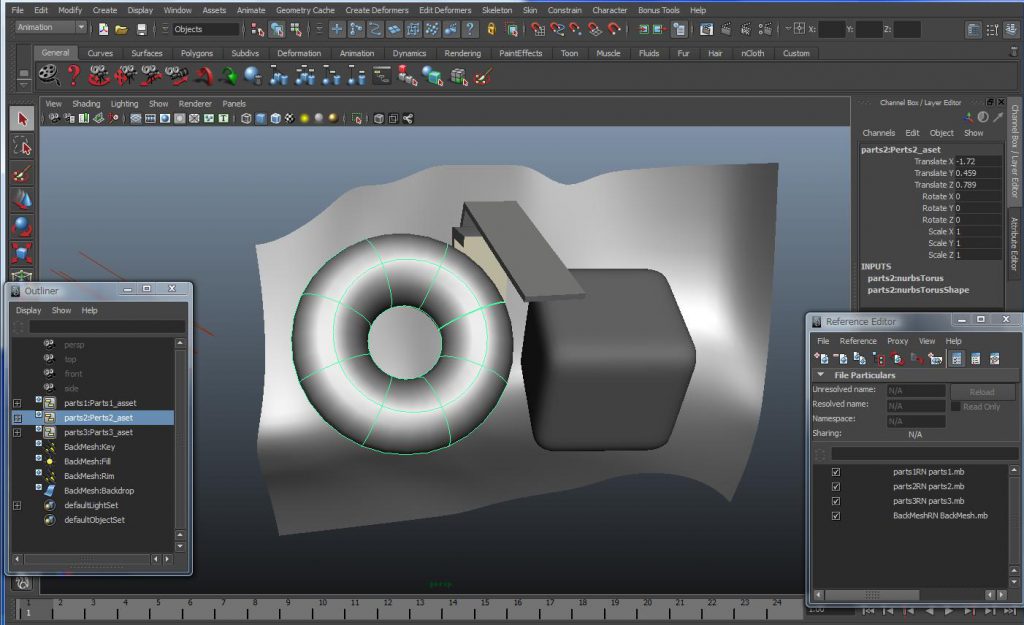The height and width of the screenshot is (625, 1024).
Task: Click smooth shade cube in viewport toolbar
Action: pos(261,119)
